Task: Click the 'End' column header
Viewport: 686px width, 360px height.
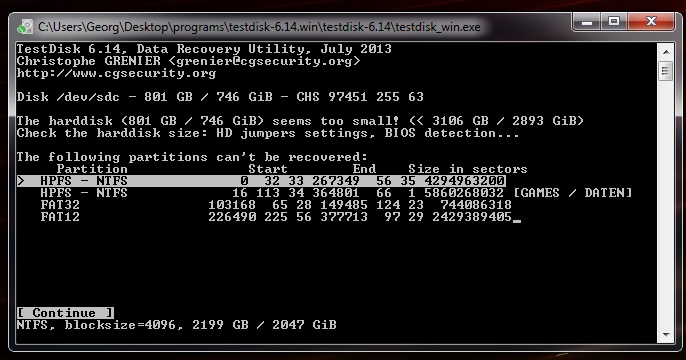Action: click(x=364, y=169)
